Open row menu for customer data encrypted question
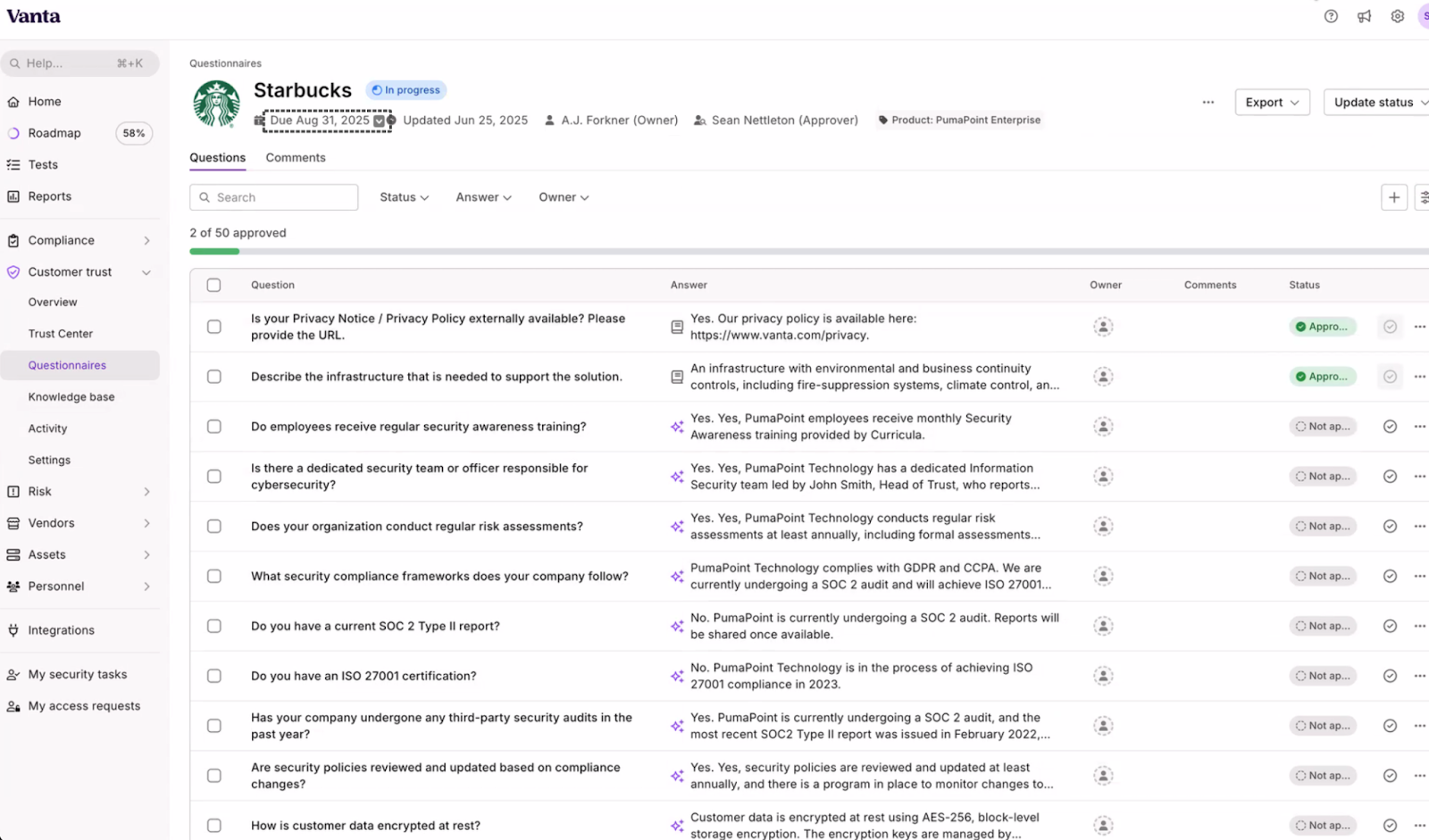Viewport: 1429px width, 840px height. point(1419,826)
